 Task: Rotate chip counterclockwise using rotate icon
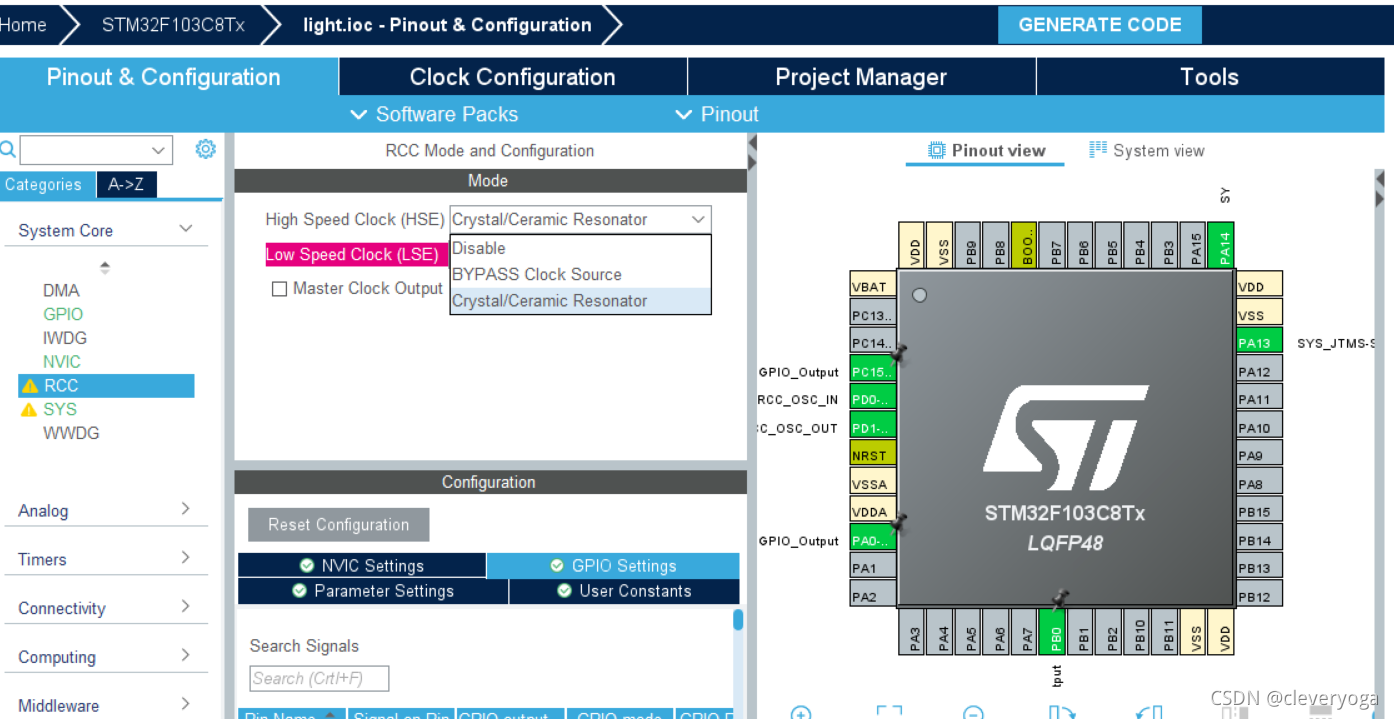[1149, 713]
